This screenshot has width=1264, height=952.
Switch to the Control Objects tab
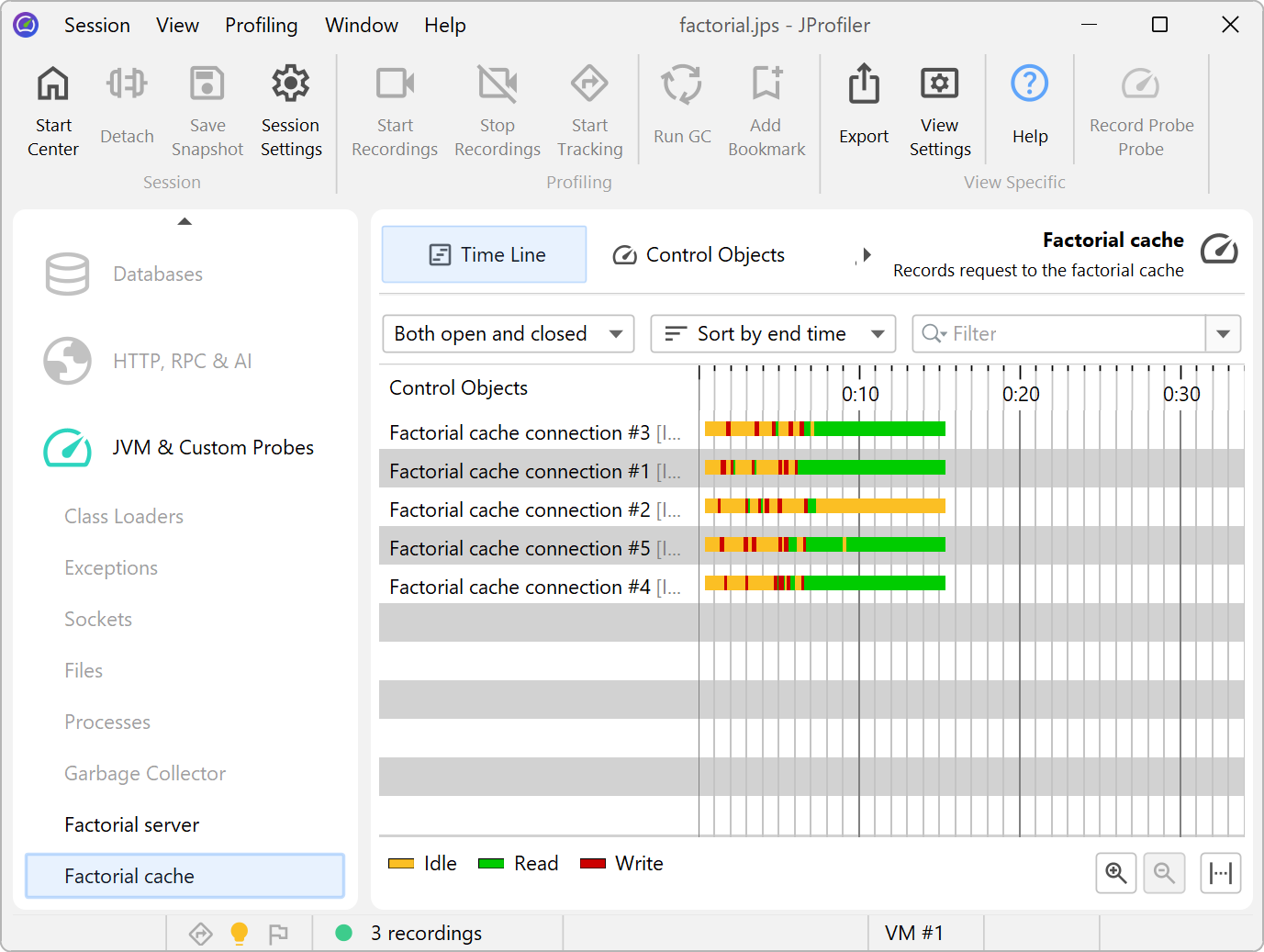click(699, 255)
